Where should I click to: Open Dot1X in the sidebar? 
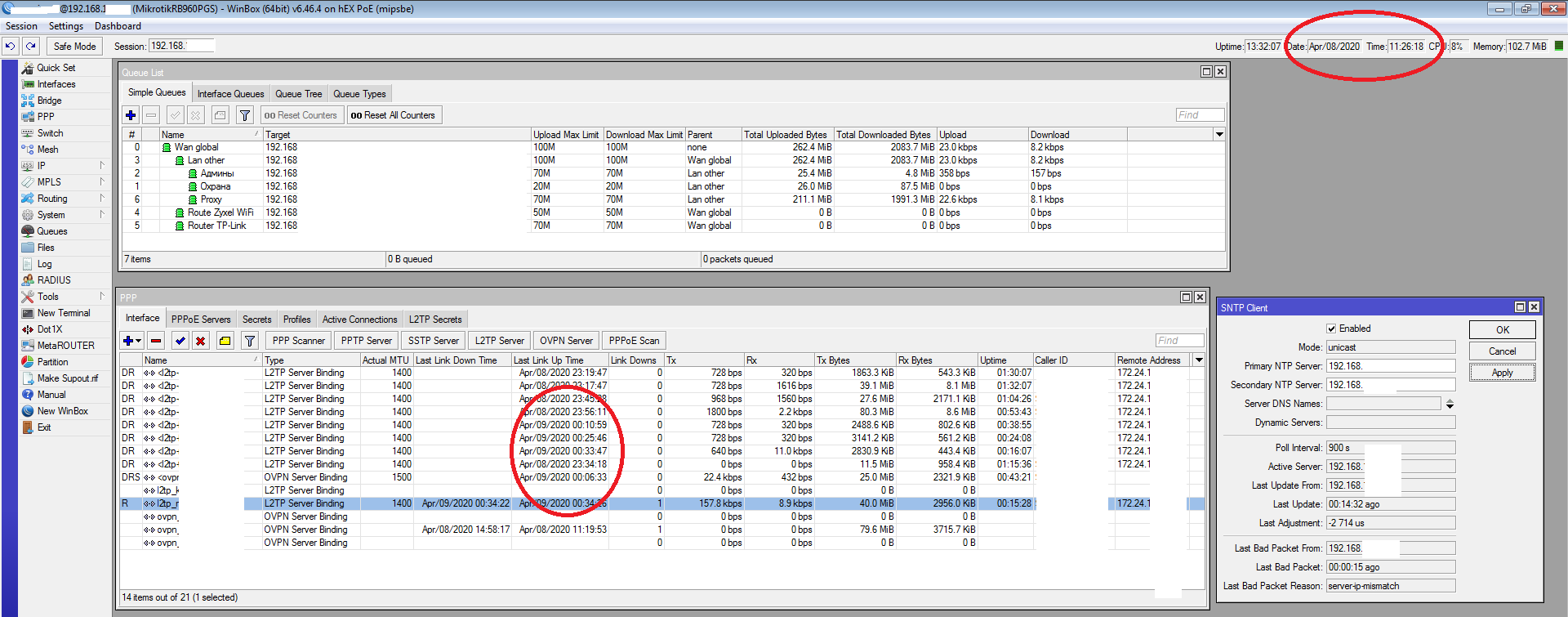click(x=49, y=329)
